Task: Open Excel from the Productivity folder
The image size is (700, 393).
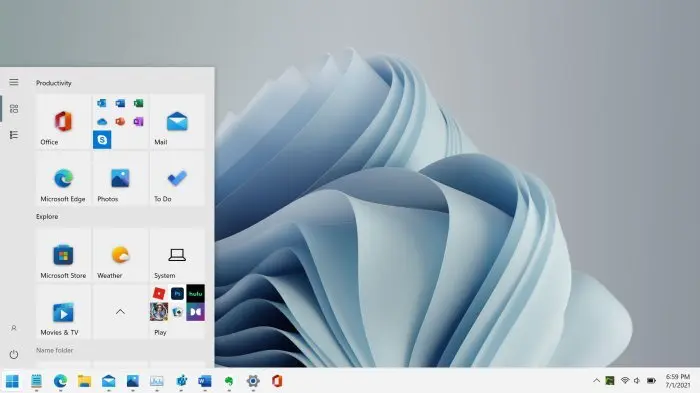Action: coord(138,103)
